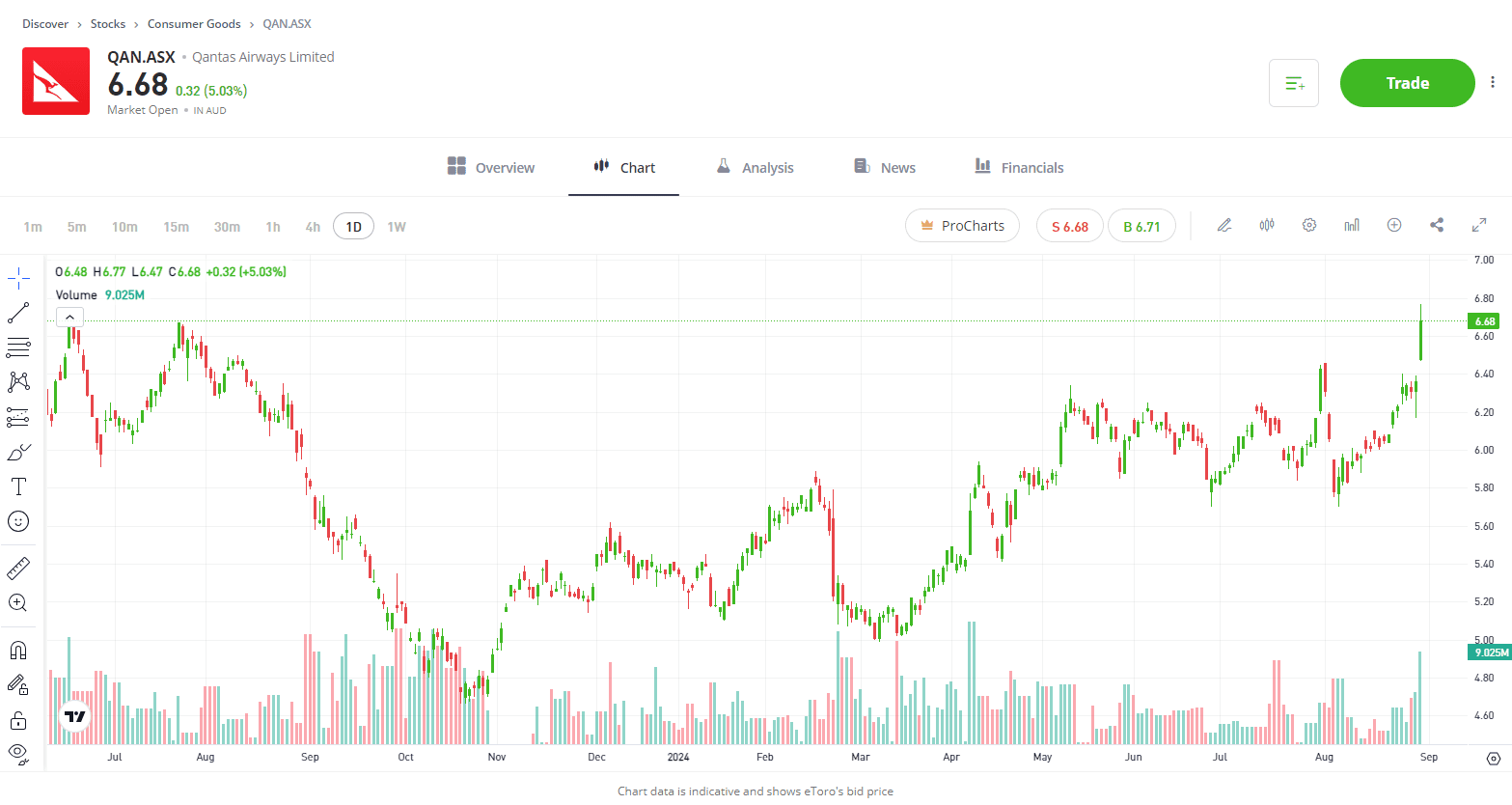This screenshot has width=1512, height=805.
Task: Select the crosshair cursor tool
Action: 18,280
